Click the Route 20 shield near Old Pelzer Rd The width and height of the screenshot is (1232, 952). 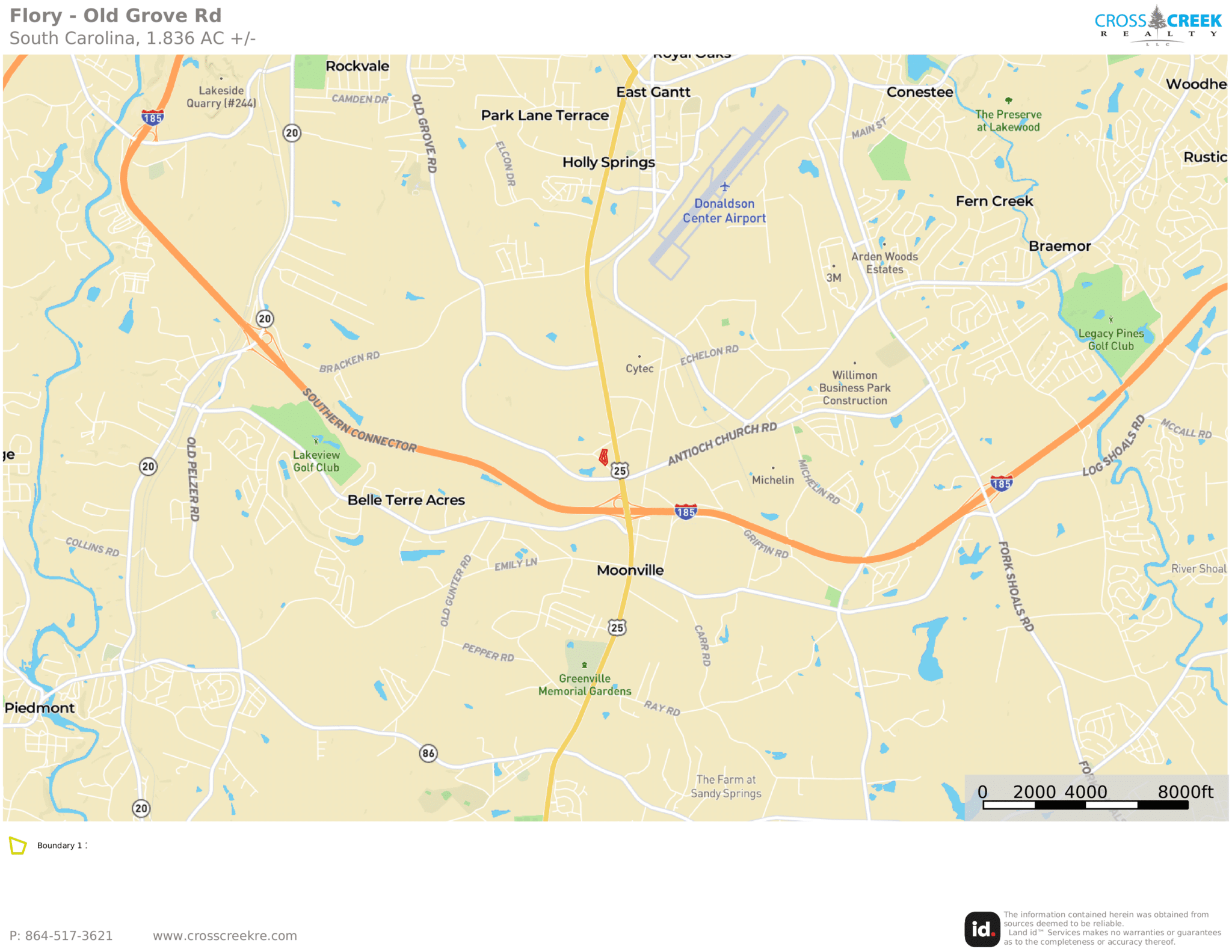point(148,466)
